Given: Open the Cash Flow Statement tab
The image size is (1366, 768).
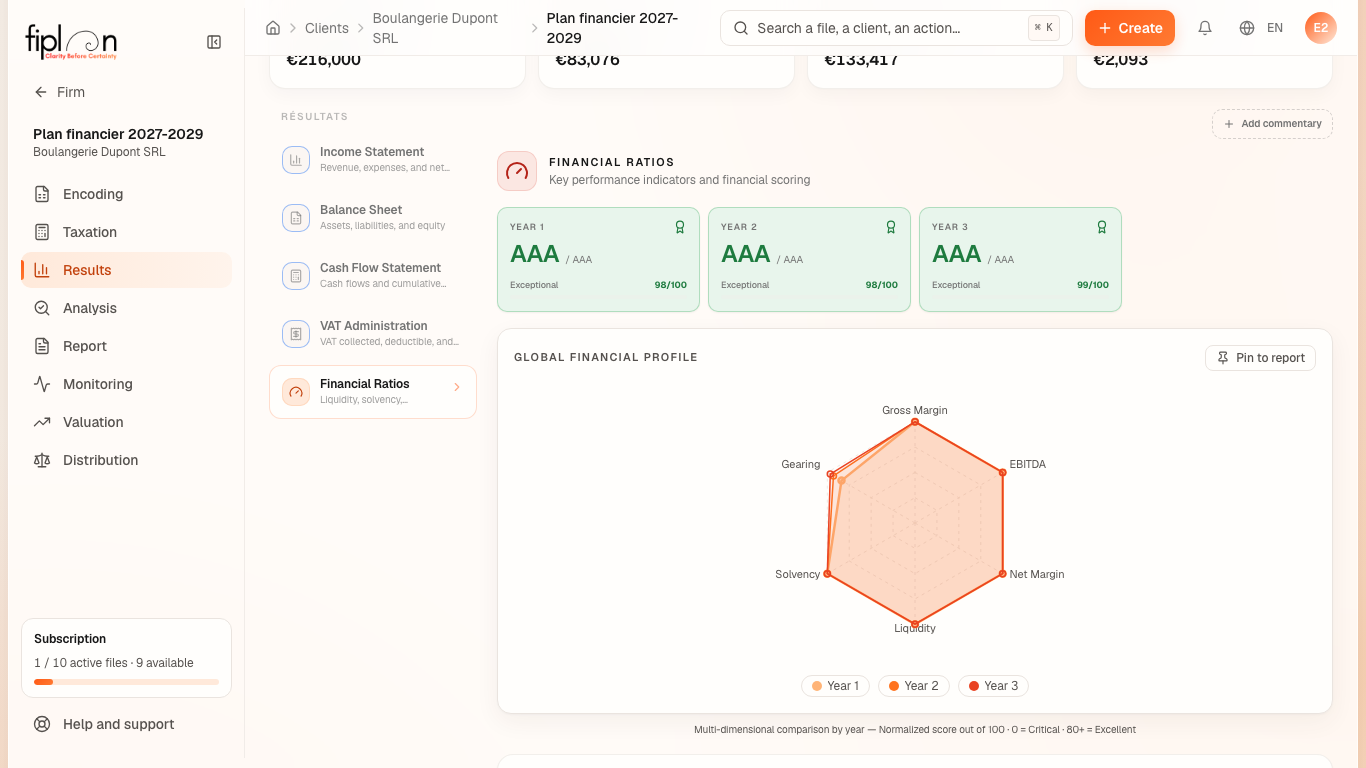Looking at the screenshot, I should 373,275.
